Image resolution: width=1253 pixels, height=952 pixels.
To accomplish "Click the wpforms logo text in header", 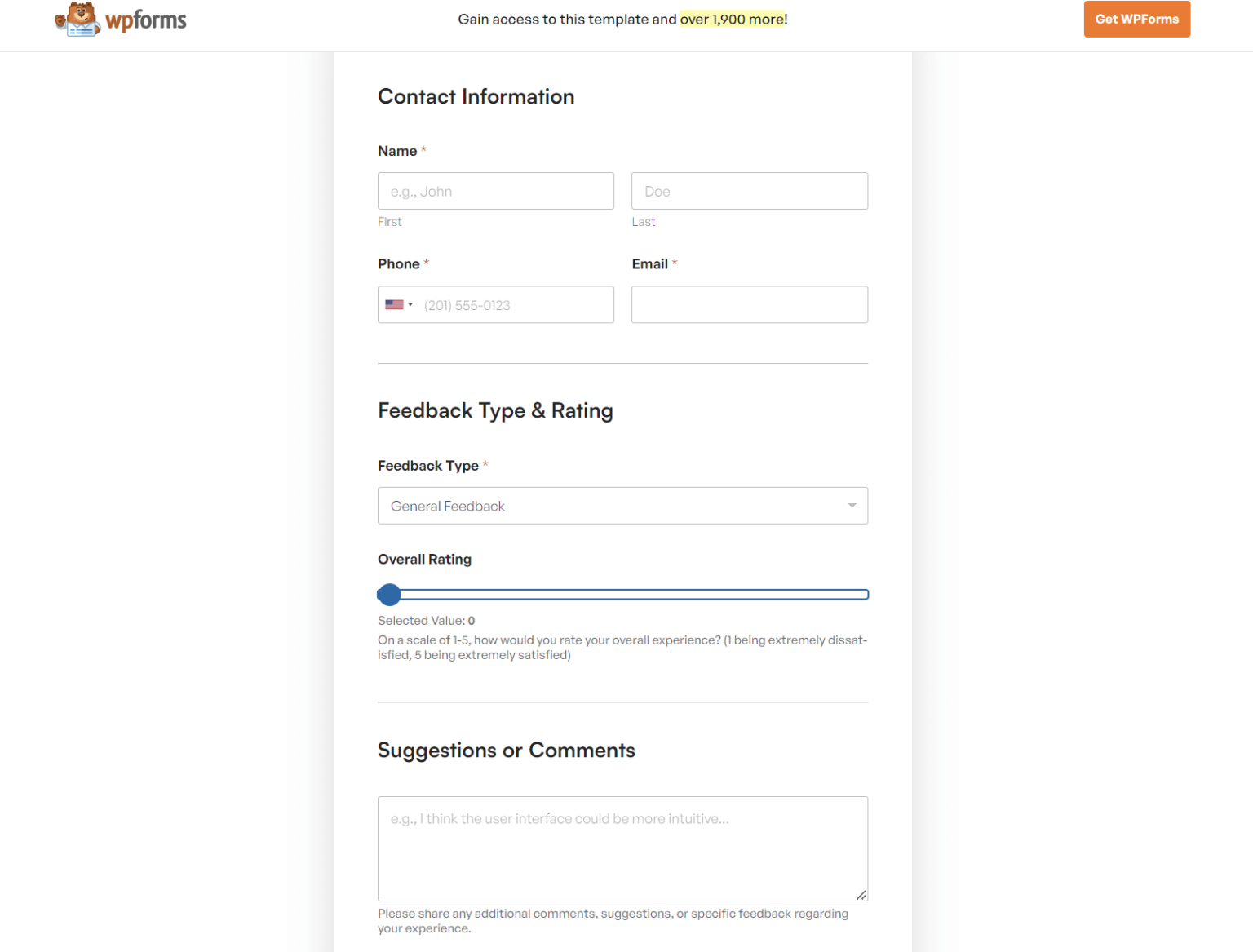I will click(144, 20).
